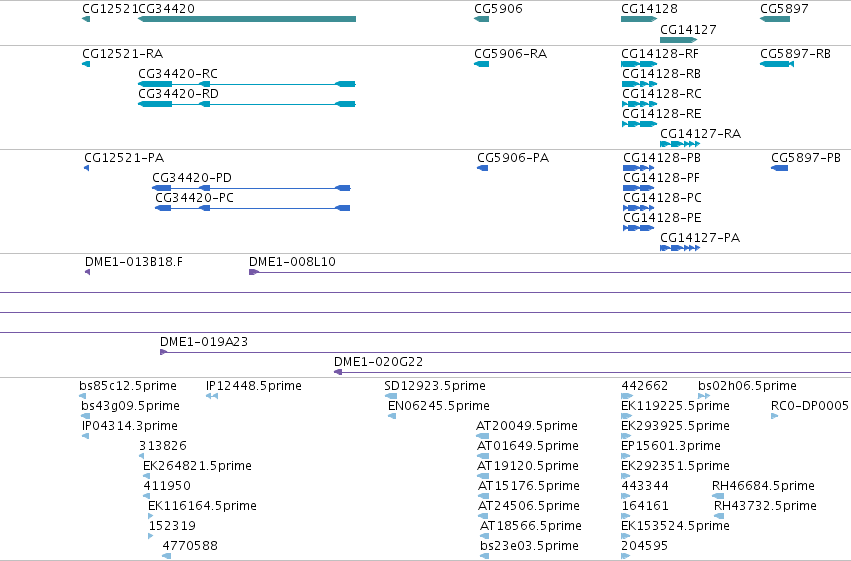This screenshot has width=851, height=561.
Task: Select protein CG14128-PE
Action: (638, 228)
